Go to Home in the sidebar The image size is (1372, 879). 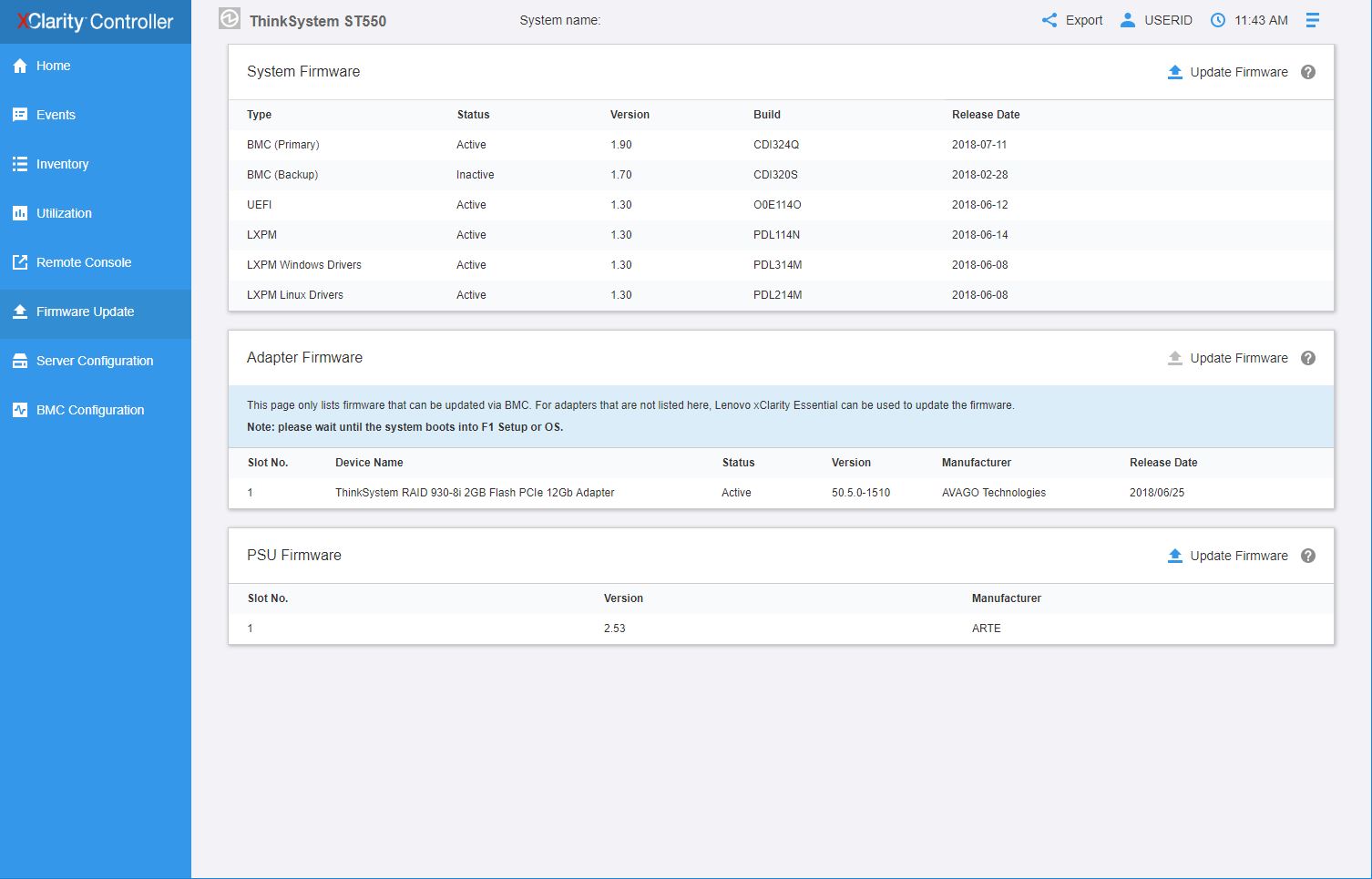53,66
